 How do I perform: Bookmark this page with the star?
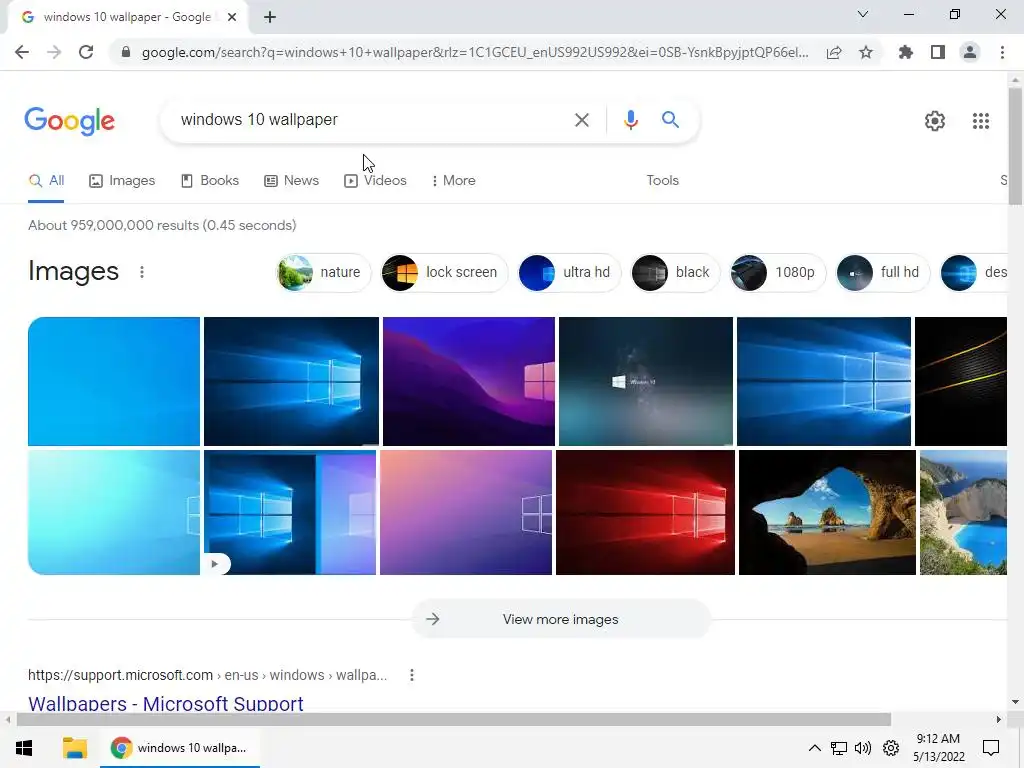[x=866, y=52]
